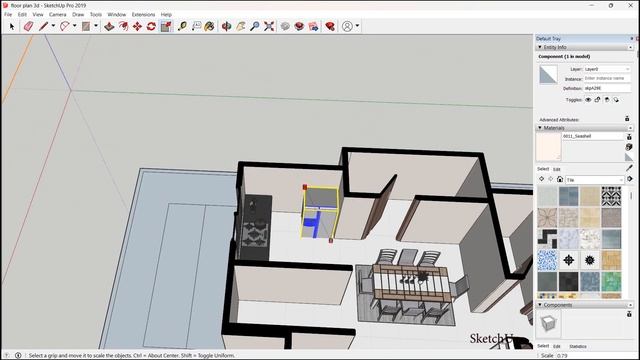The width and height of the screenshot is (640, 360).
Task: Select the Offset tool
Action: tap(123, 27)
